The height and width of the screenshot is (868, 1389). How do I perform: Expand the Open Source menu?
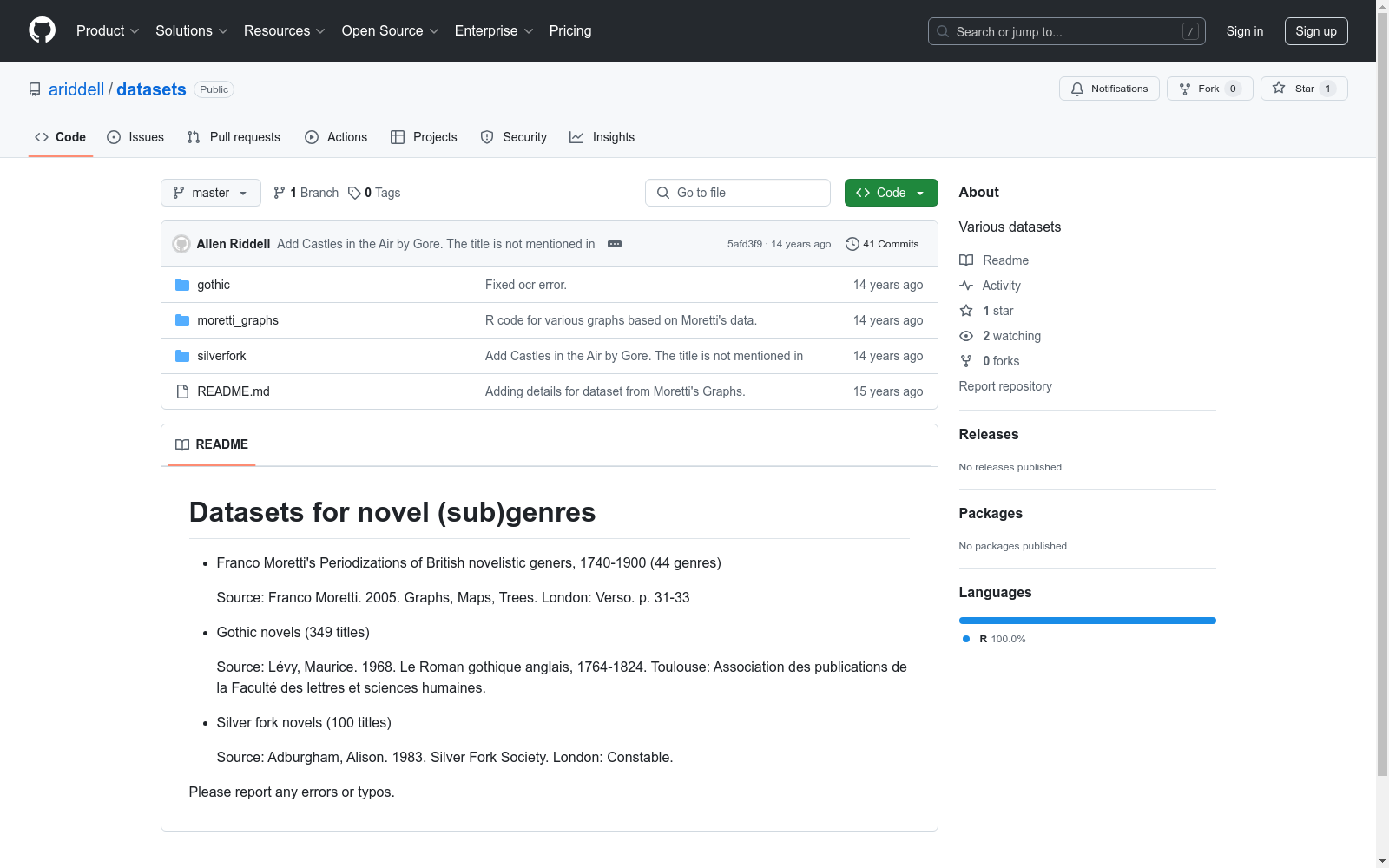[391, 30]
